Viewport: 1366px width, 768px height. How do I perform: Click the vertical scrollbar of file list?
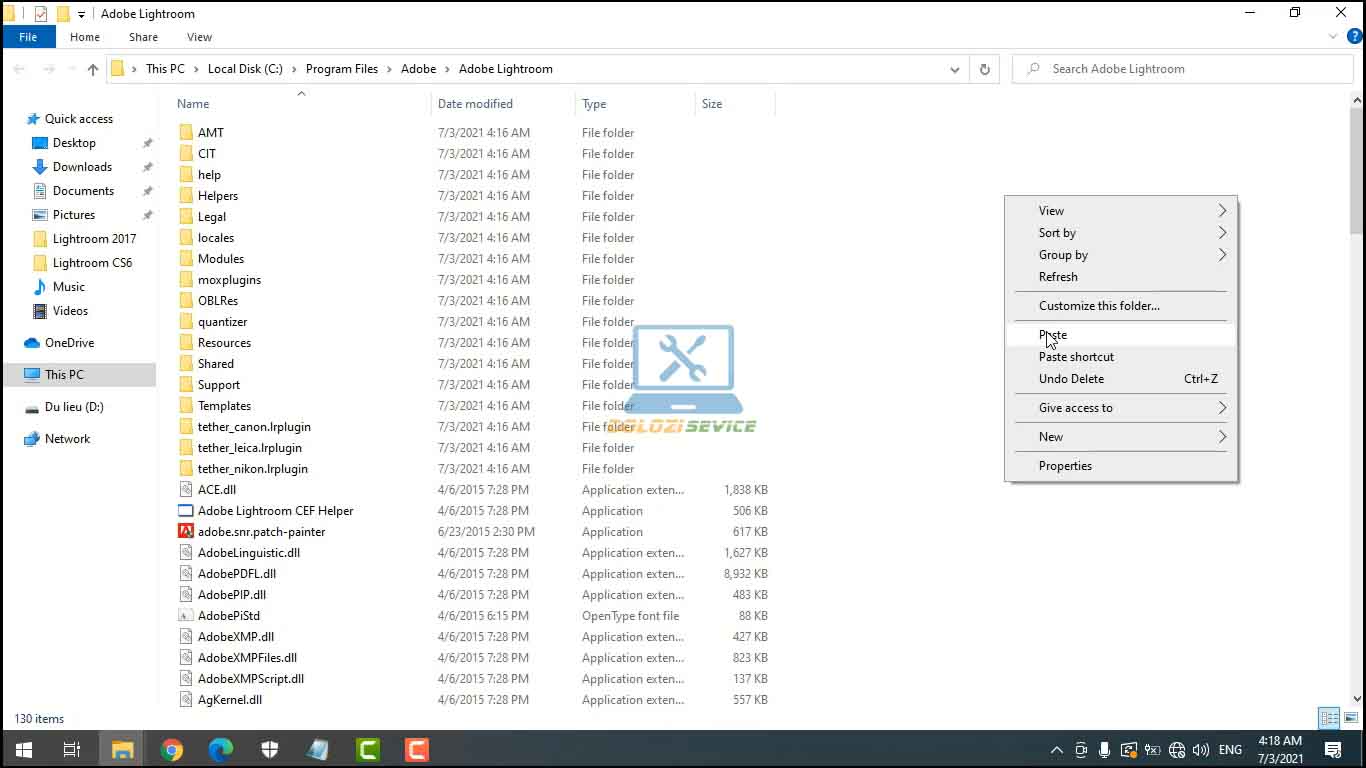click(1357, 400)
